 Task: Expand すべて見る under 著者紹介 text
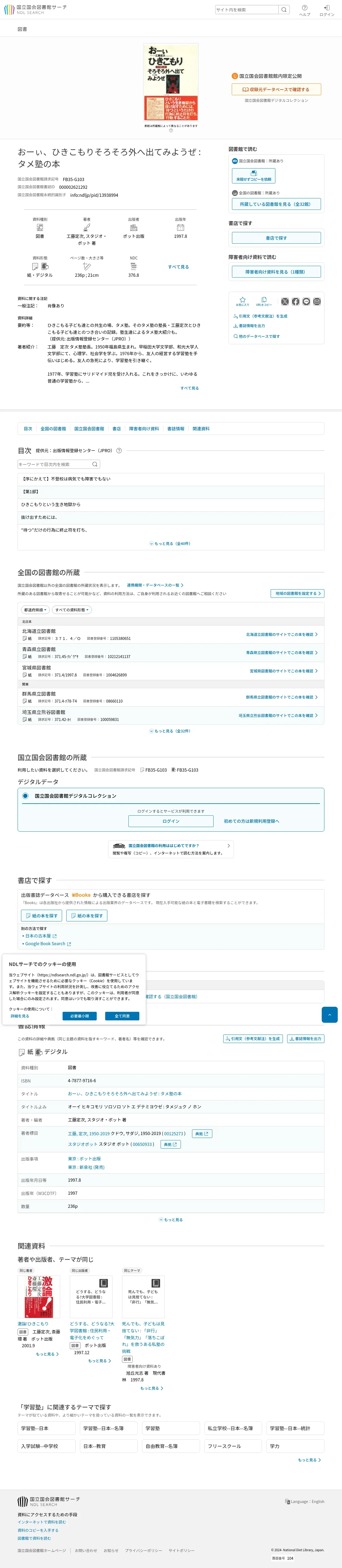[189, 388]
